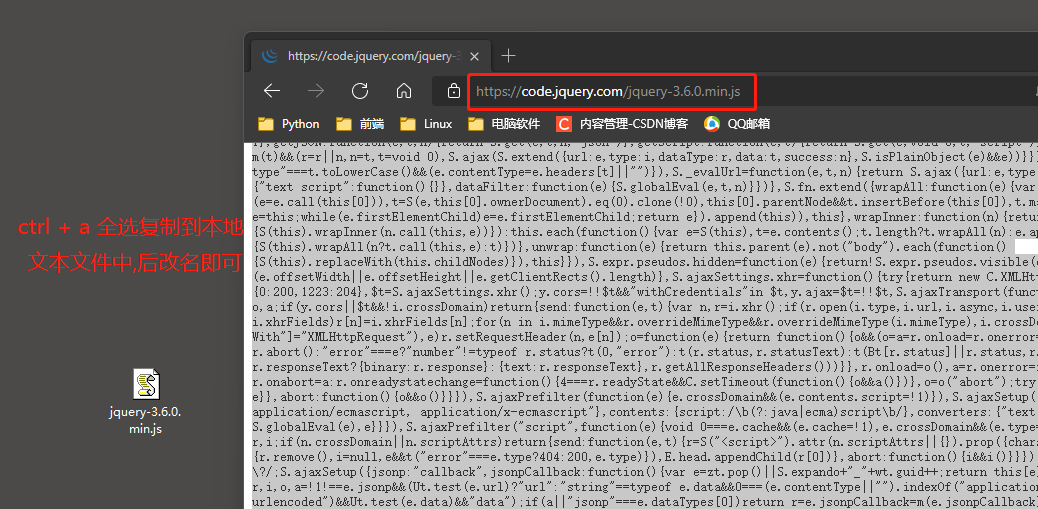
Task: Click code line starting with "r.onabort=a"
Action: pos(645,382)
